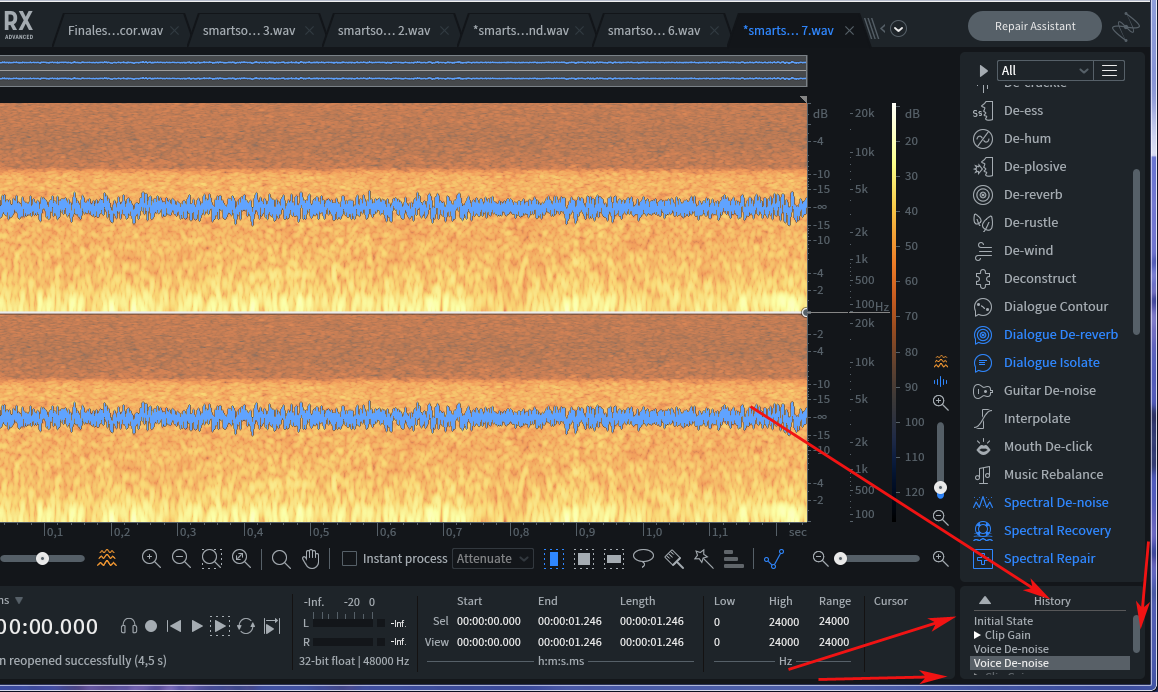Open the Dialogue Isolate module
This screenshot has width=1158, height=692.
coord(1051,363)
